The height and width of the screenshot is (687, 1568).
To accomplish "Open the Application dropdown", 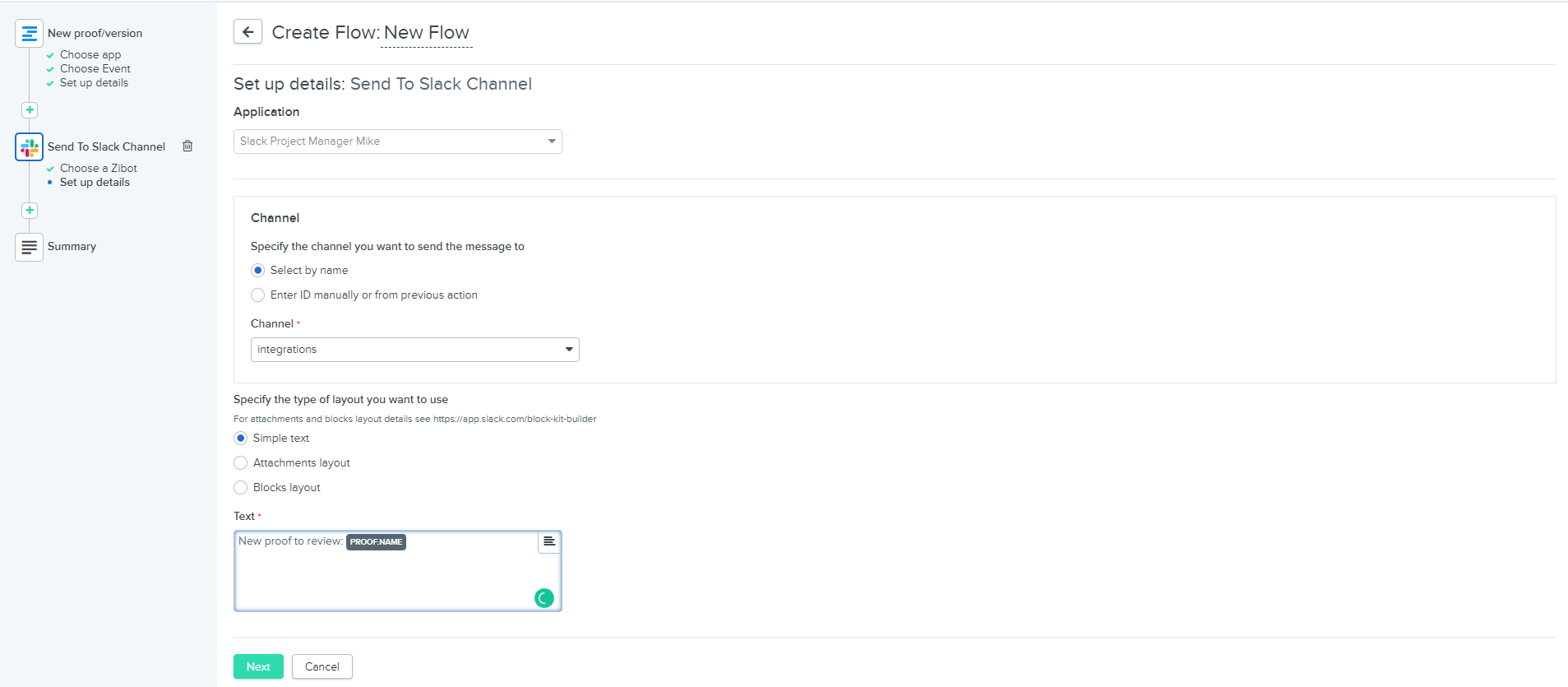I will (x=397, y=142).
